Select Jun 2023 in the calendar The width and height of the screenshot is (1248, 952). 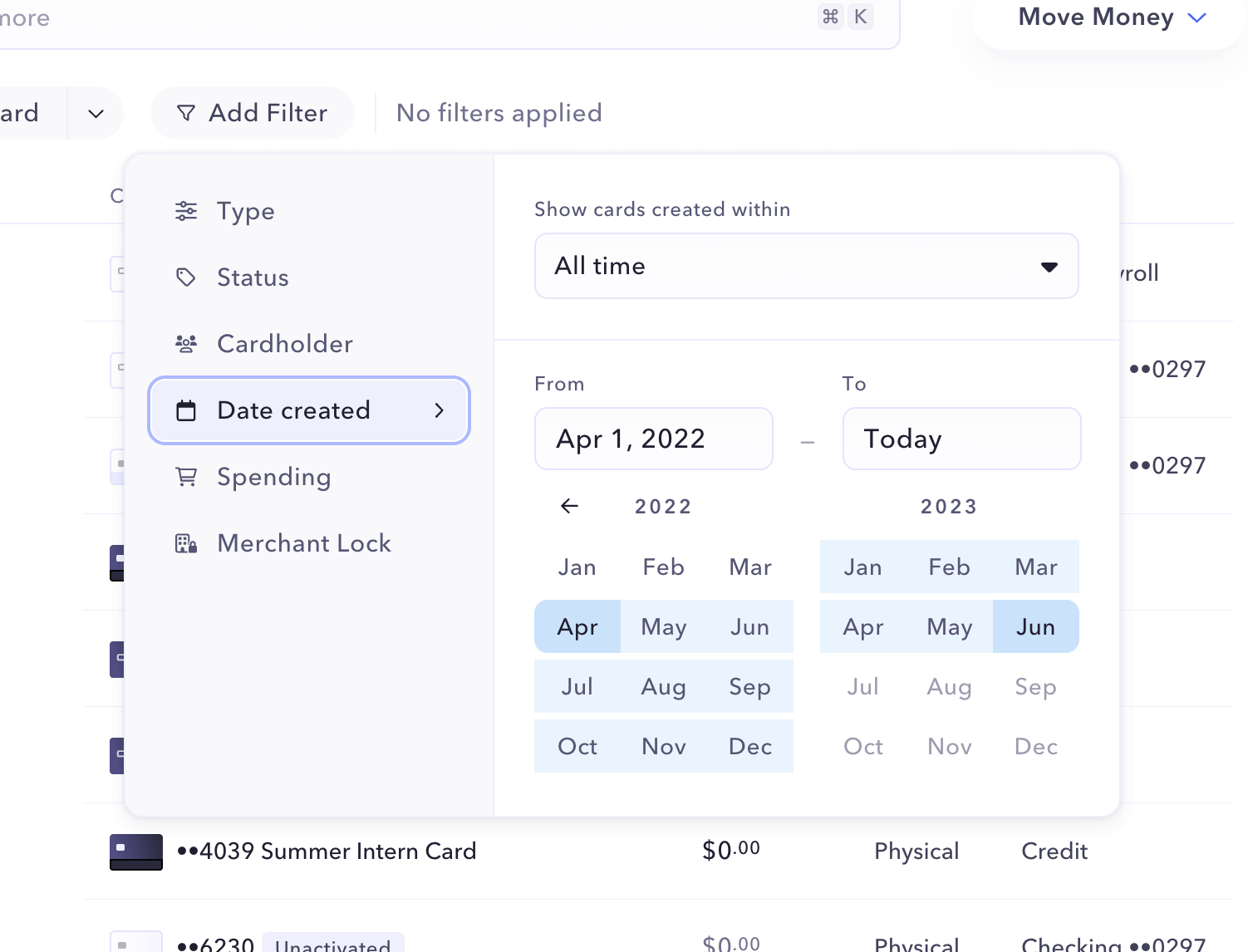[1035, 627]
